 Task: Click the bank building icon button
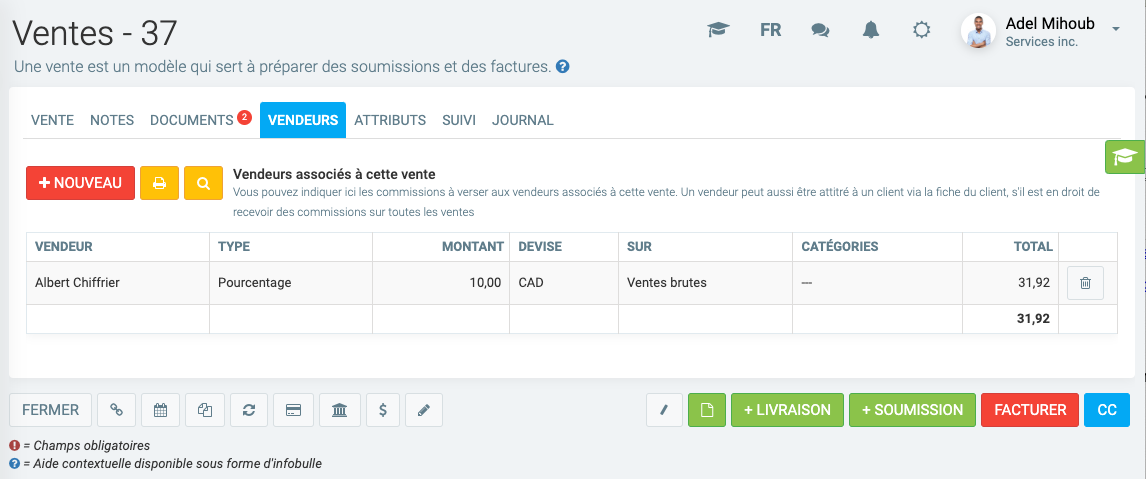[340, 410]
